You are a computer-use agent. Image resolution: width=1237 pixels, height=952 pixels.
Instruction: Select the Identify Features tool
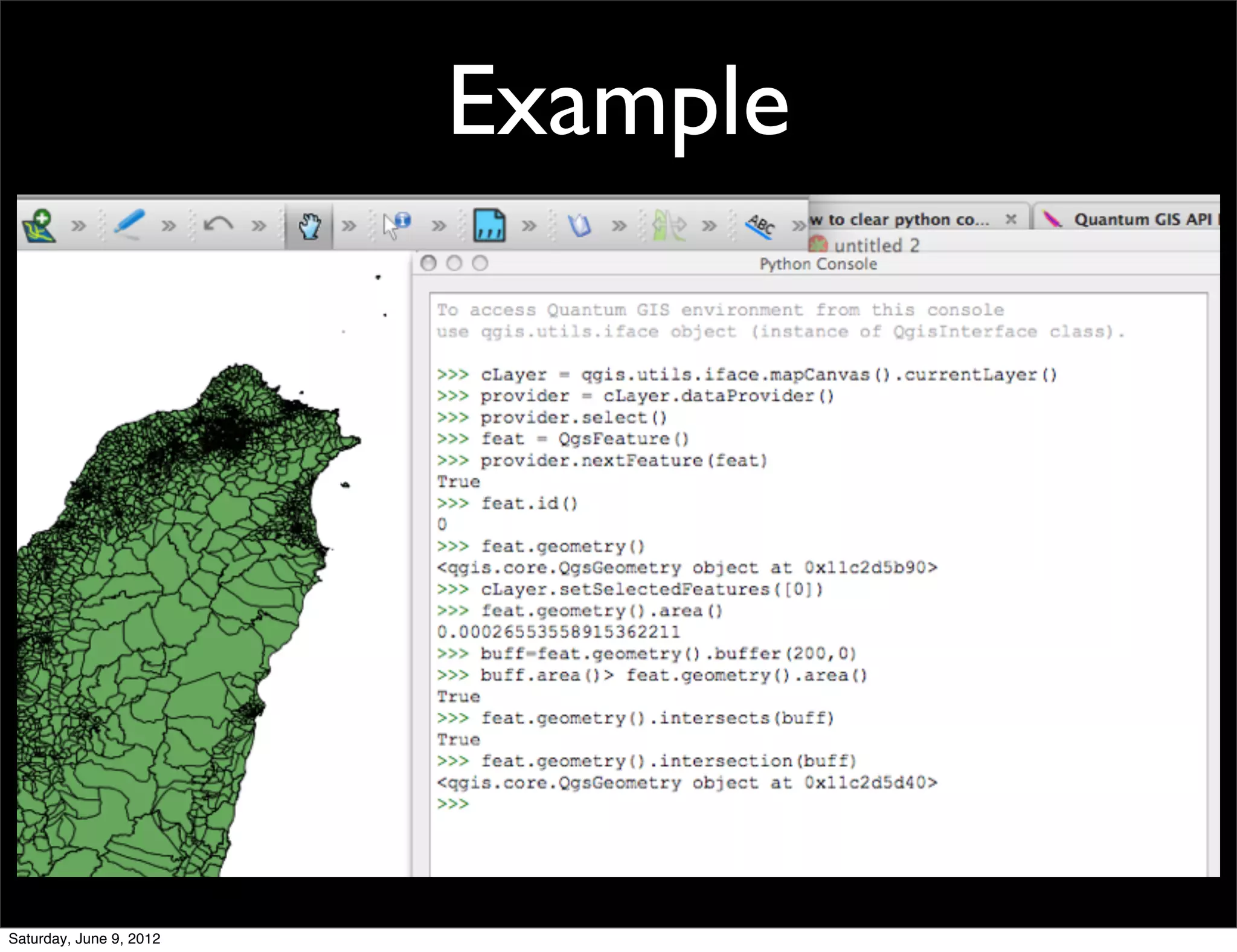point(397,225)
